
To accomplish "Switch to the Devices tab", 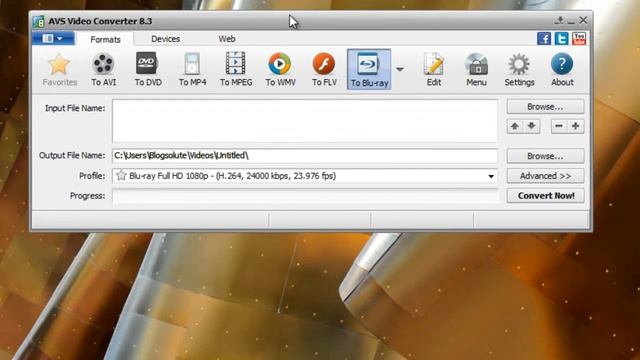I will pos(165,39).
